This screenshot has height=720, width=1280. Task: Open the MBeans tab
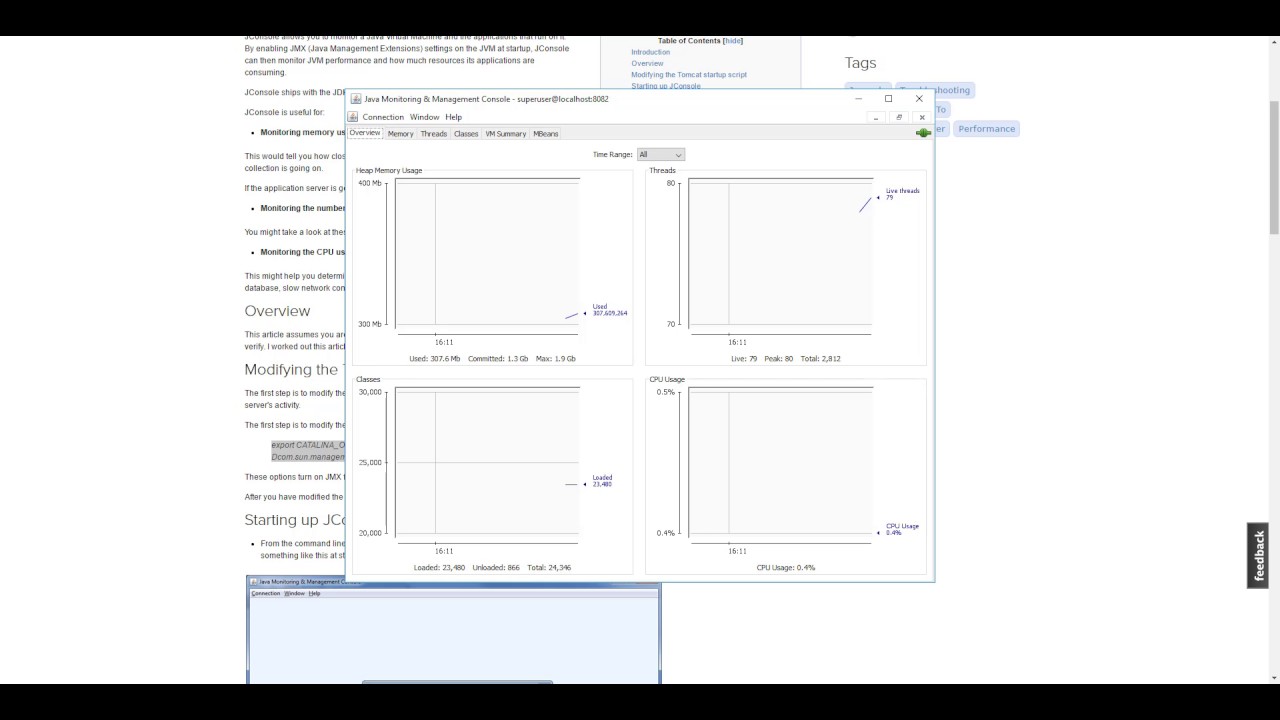[x=545, y=133]
